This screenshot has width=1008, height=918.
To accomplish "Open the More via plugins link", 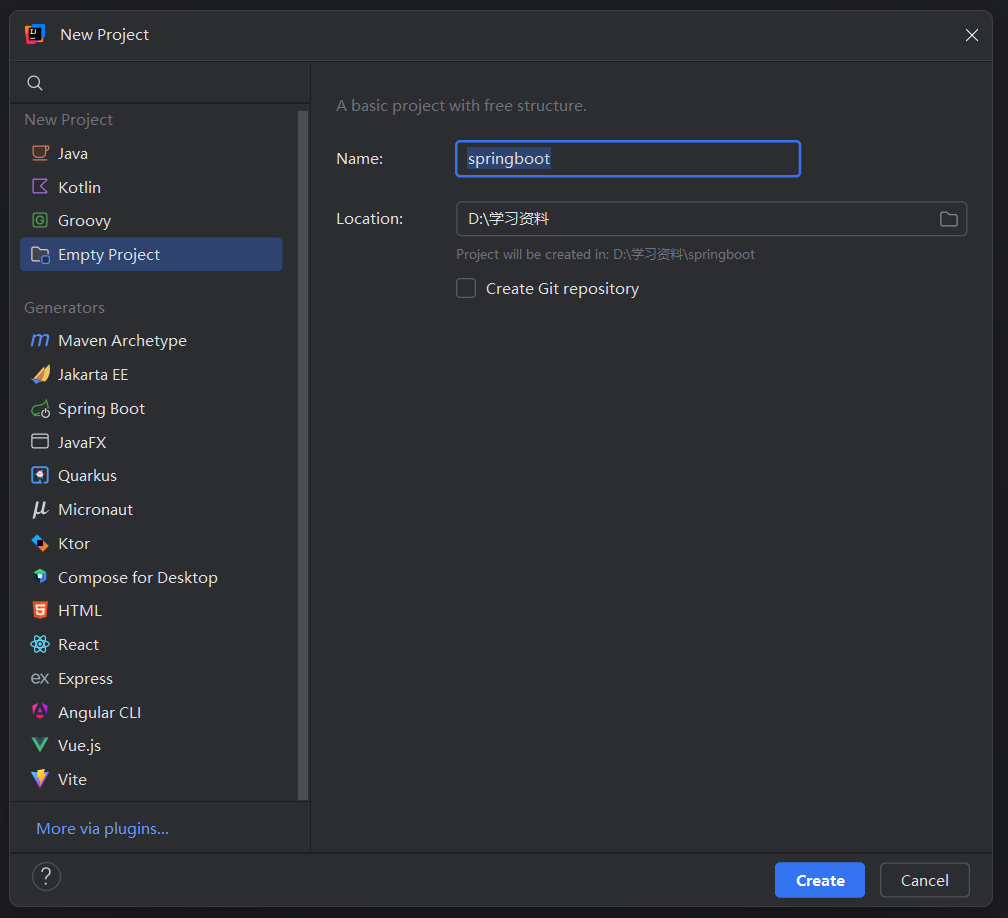I will point(102,829).
